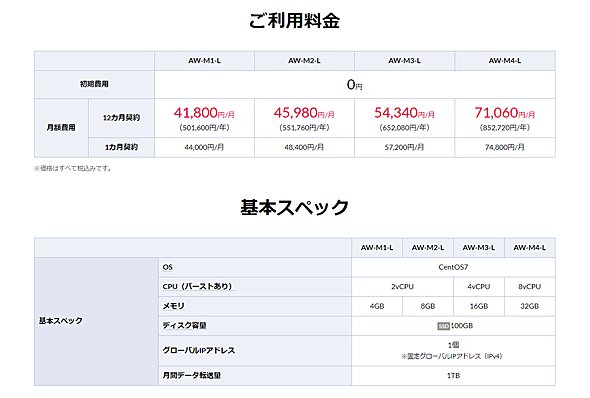590x398 pixels.
Task: Click the 71,060円/月 price cell
Action: [x=505, y=118]
